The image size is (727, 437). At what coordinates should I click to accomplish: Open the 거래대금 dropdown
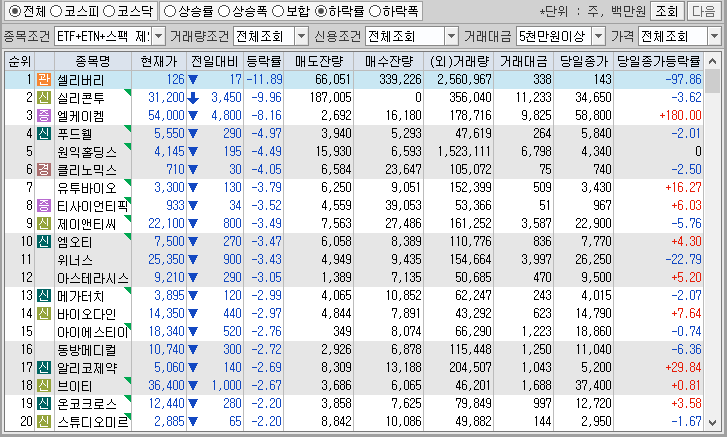tap(599, 36)
